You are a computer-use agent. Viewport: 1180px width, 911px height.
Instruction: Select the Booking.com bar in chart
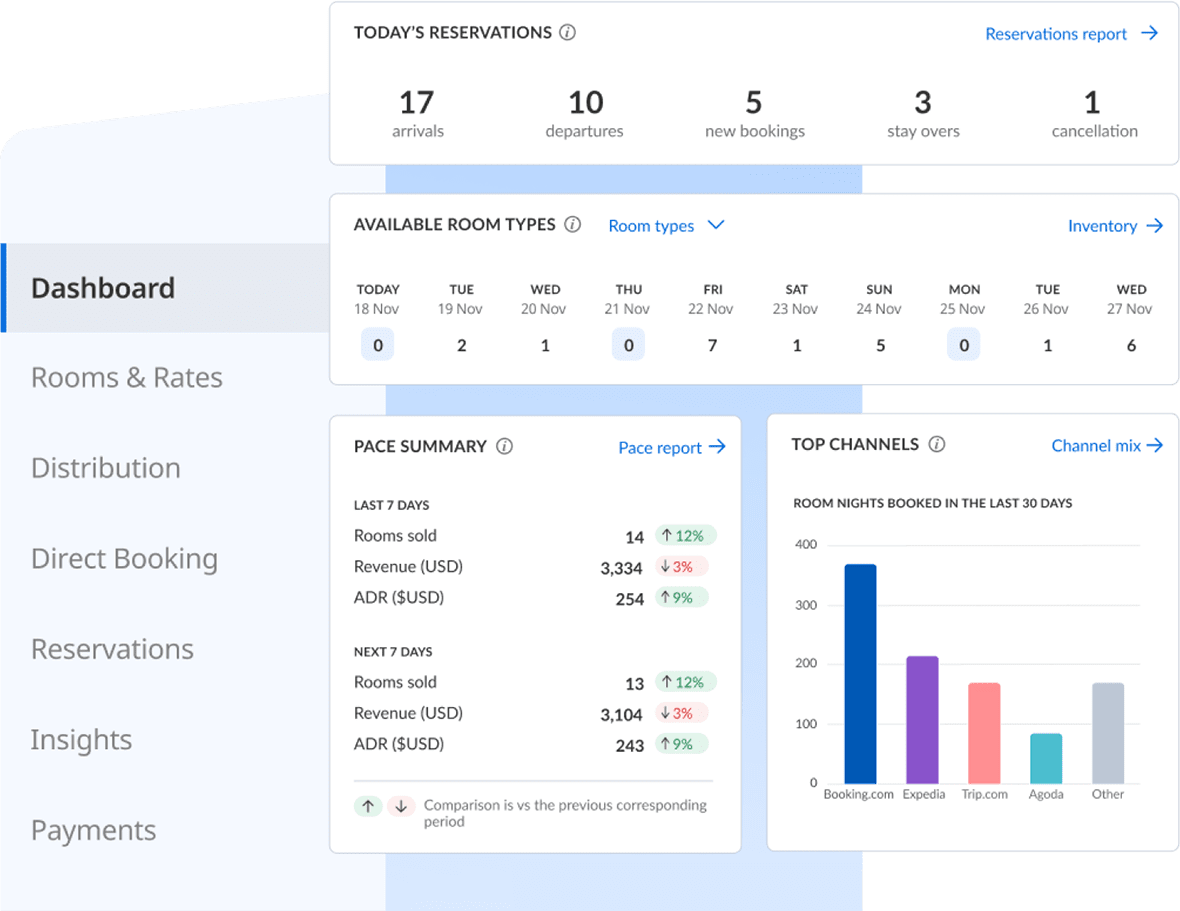(860, 673)
